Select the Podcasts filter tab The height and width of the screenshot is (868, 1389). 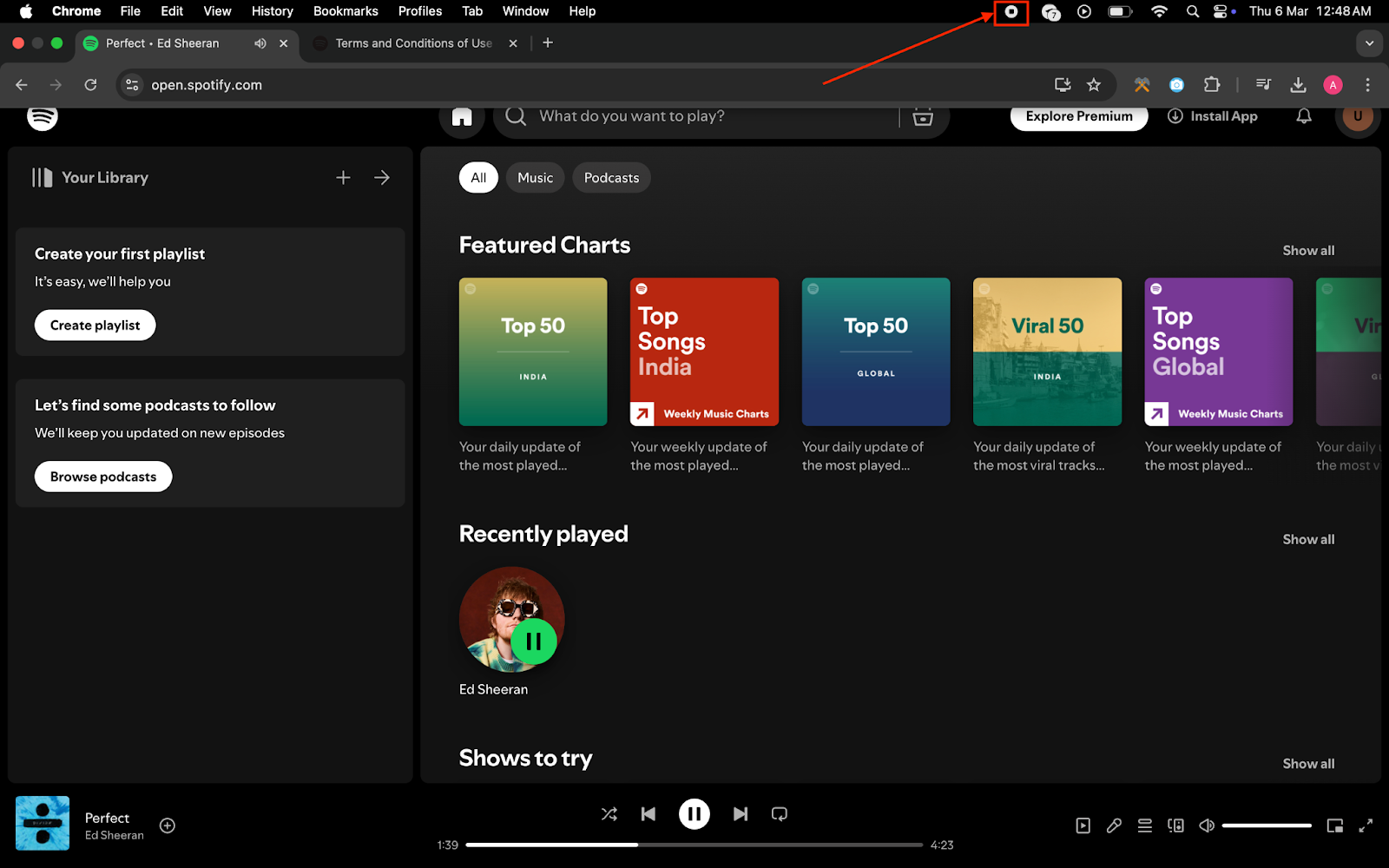pos(611,178)
